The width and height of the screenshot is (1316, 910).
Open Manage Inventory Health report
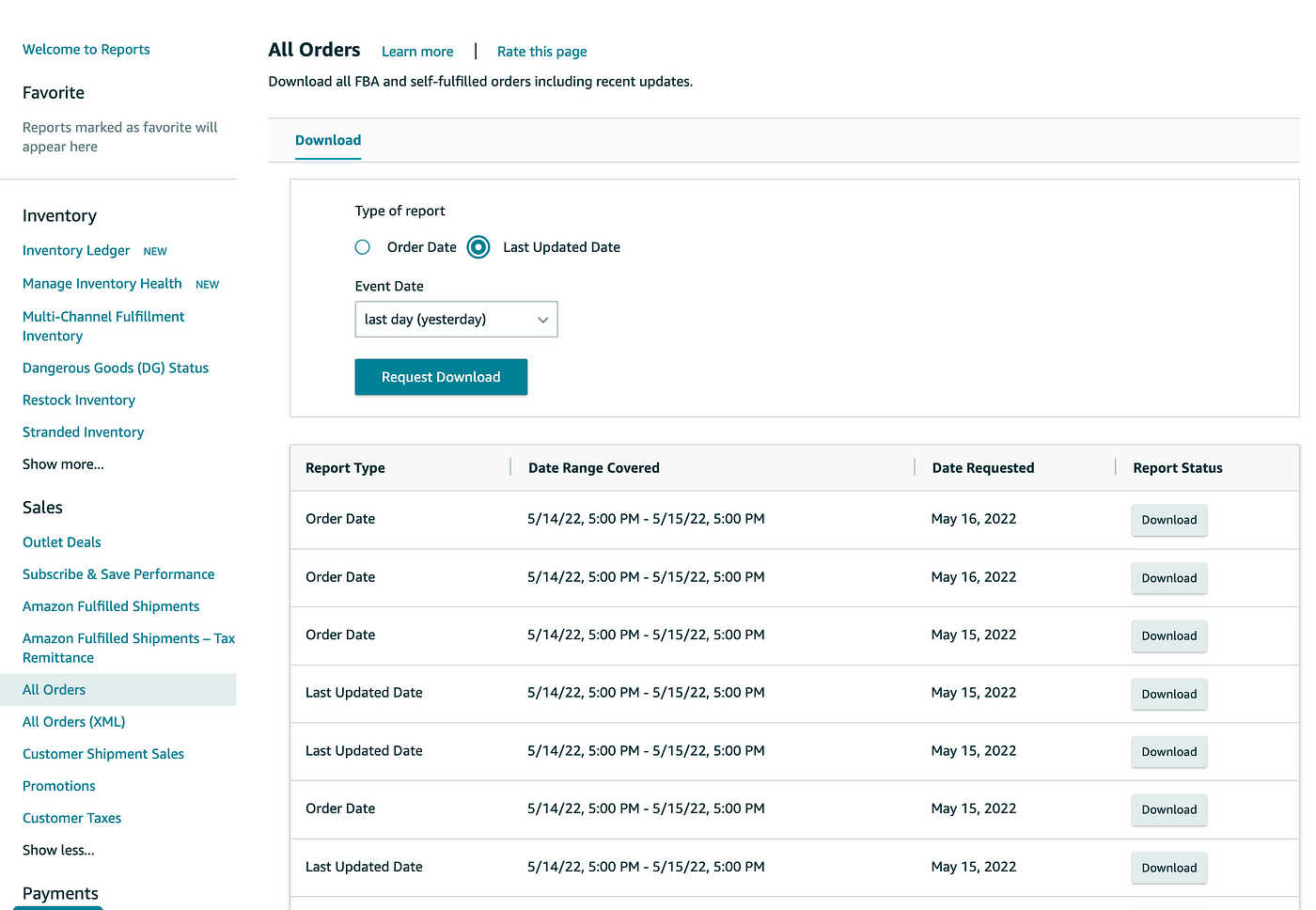tap(102, 283)
